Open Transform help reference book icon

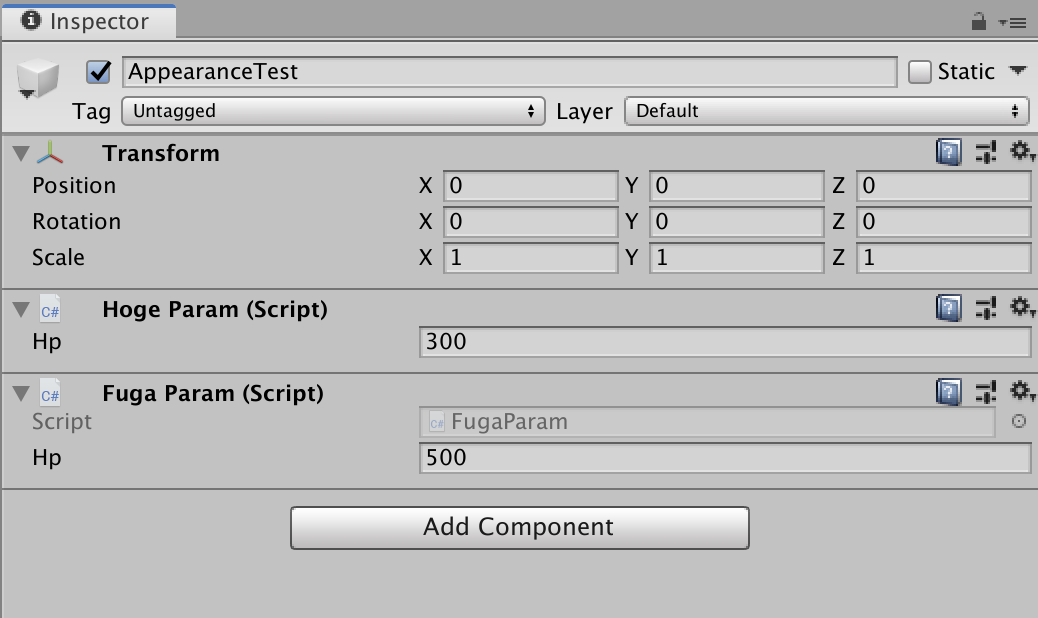948,152
